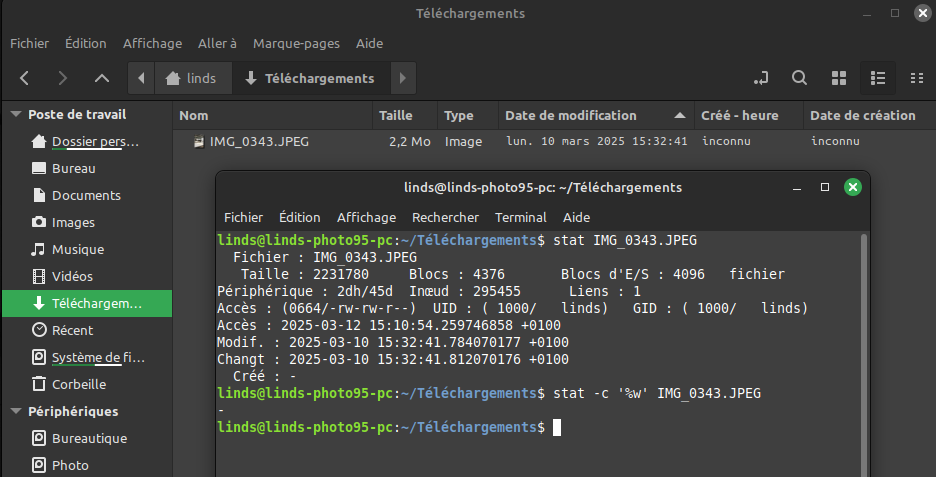Switch to compact view
The height and width of the screenshot is (477, 936).
pos(916,78)
